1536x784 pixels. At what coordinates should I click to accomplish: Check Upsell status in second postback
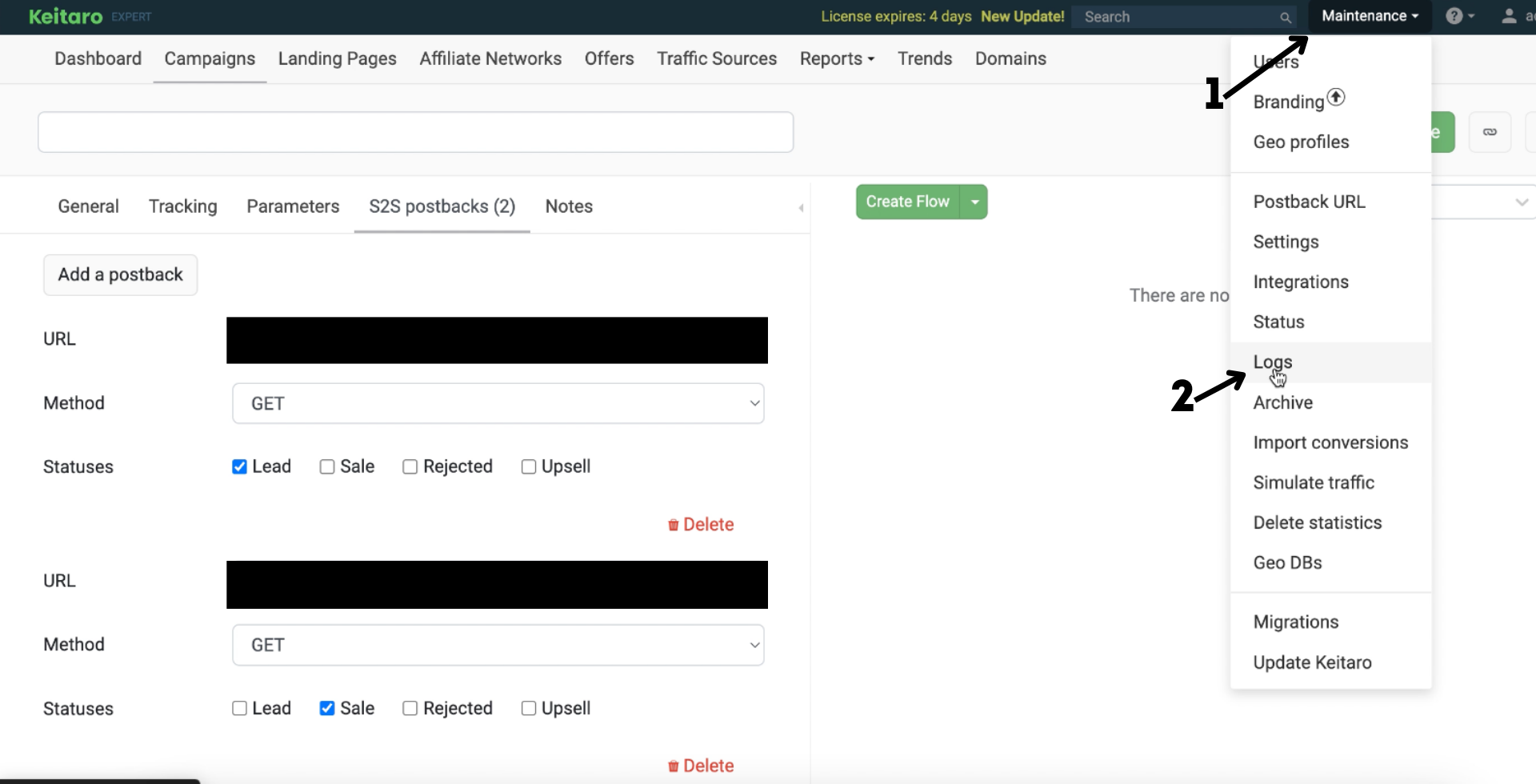pos(528,709)
